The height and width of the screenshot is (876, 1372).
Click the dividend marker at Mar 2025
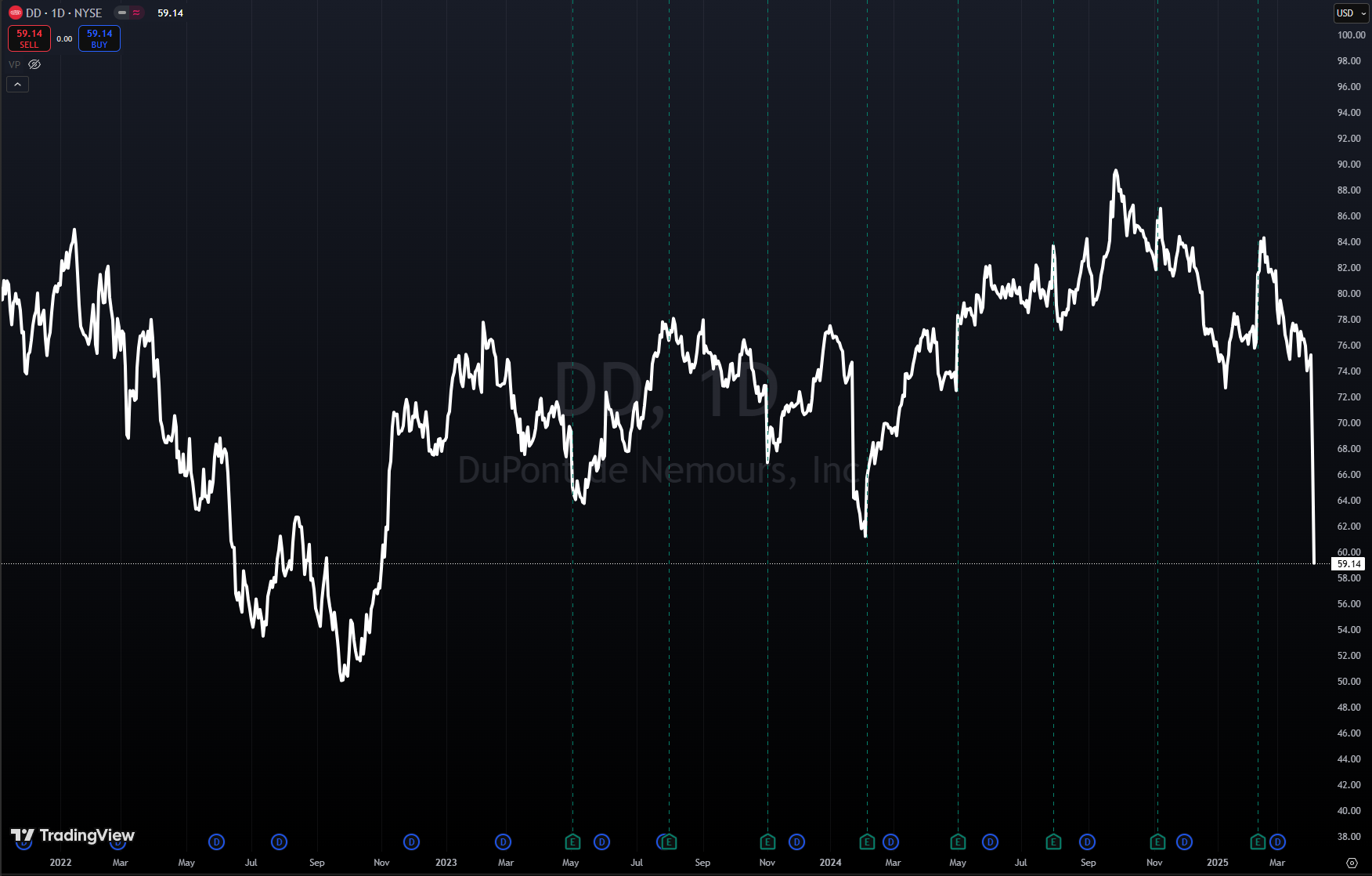1277,842
